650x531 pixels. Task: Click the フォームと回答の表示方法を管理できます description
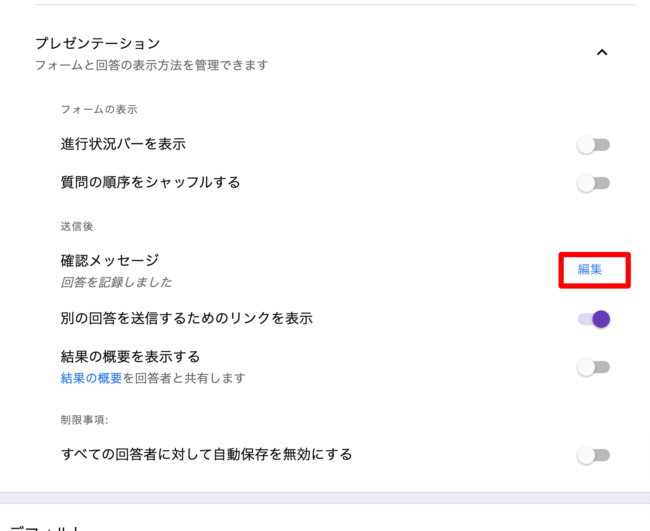pyautogui.click(x=151, y=65)
